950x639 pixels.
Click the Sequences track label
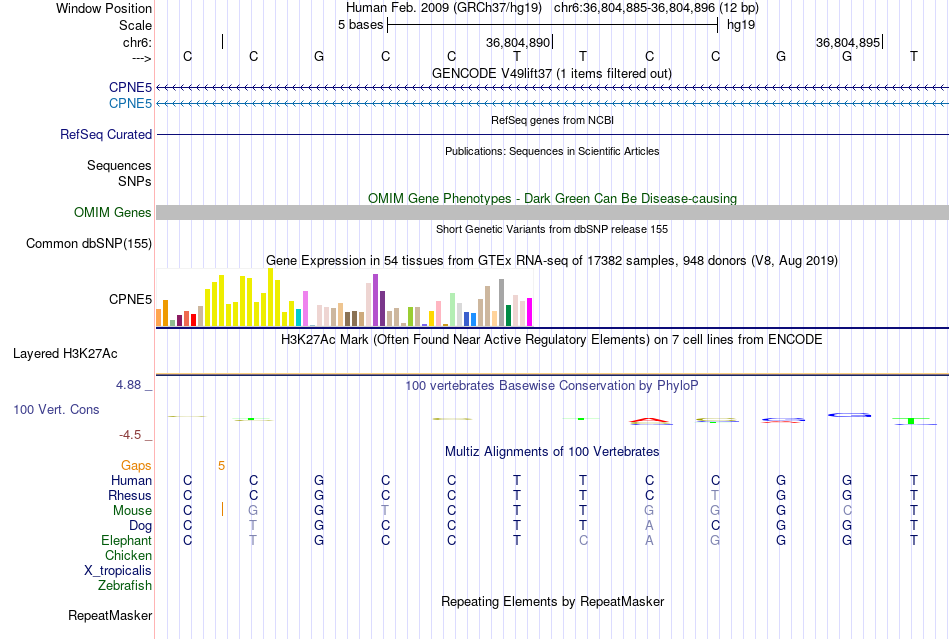pyautogui.click(x=119, y=165)
